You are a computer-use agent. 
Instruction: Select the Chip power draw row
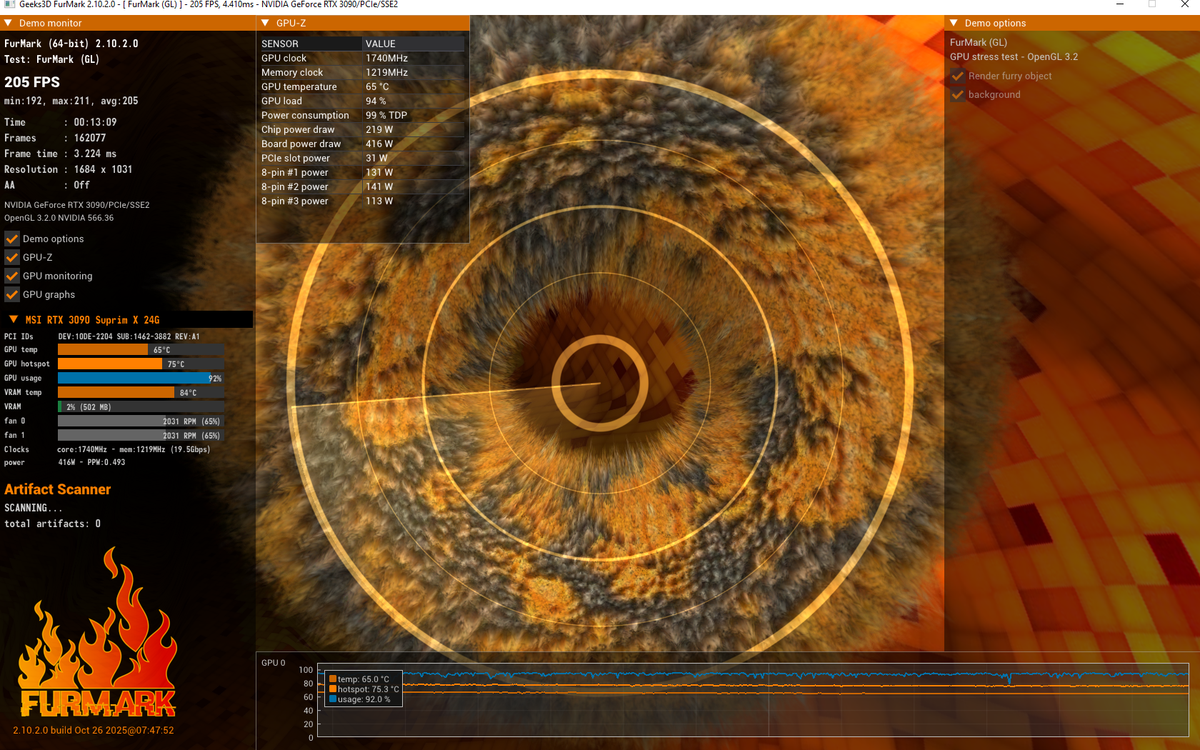click(x=362, y=130)
